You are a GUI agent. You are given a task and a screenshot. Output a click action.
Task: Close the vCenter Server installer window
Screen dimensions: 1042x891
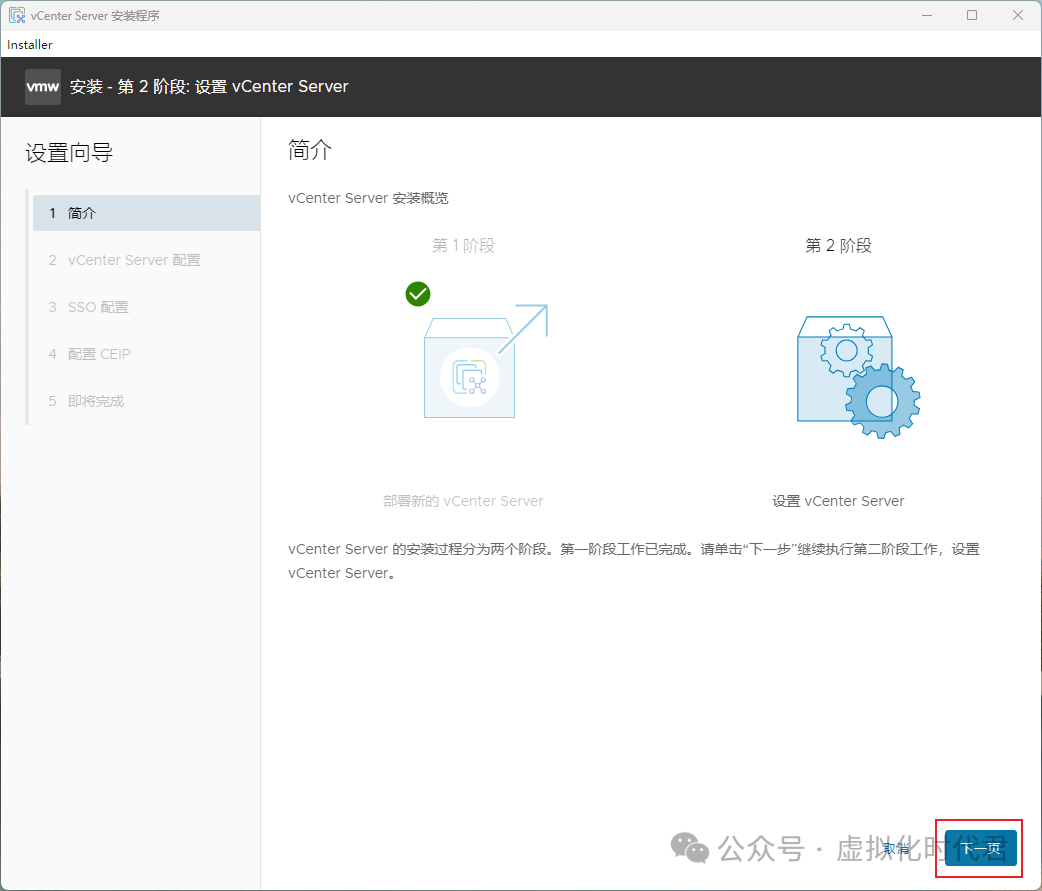[1017, 15]
